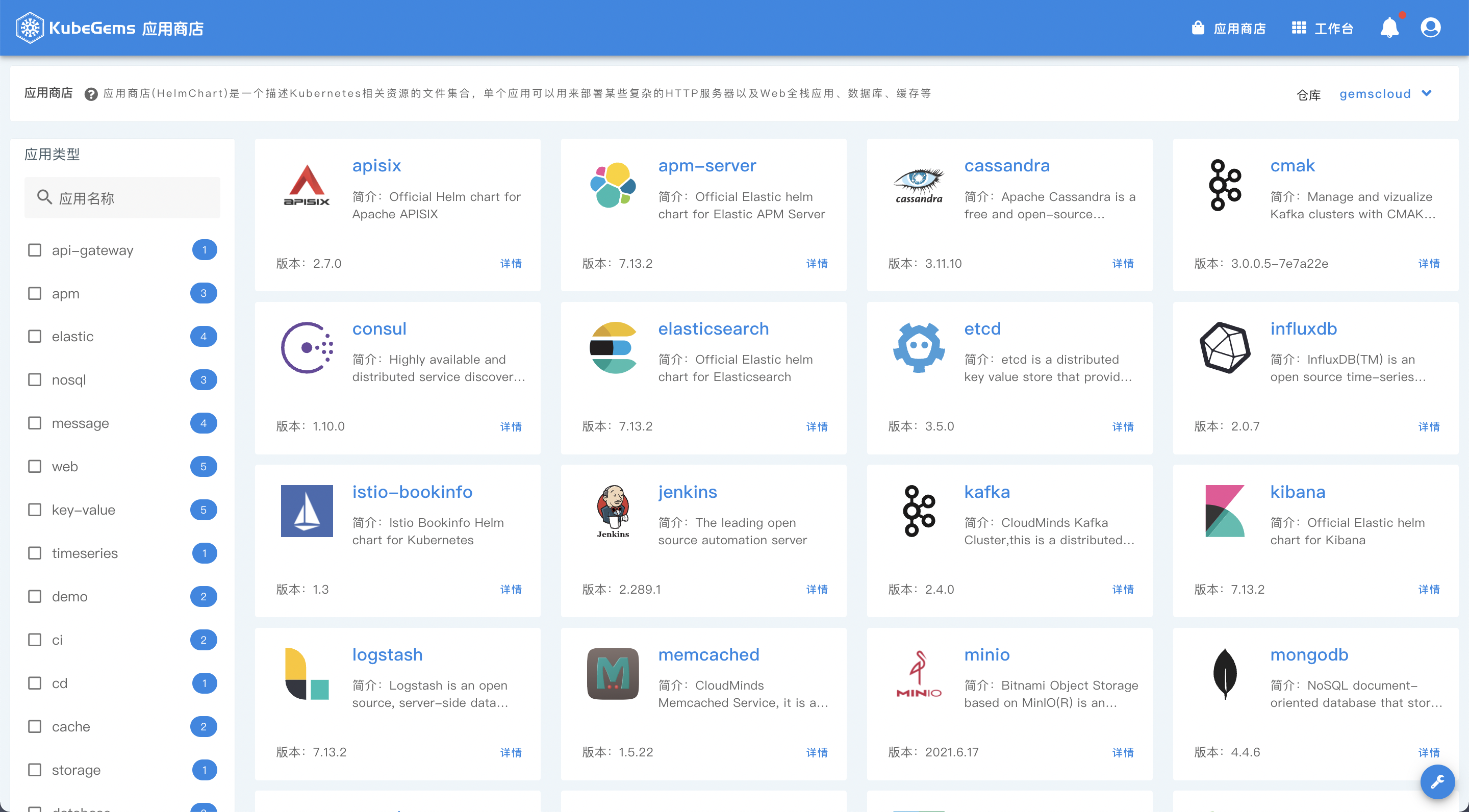
Task: Click the logstash logo icon
Action: click(x=307, y=673)
